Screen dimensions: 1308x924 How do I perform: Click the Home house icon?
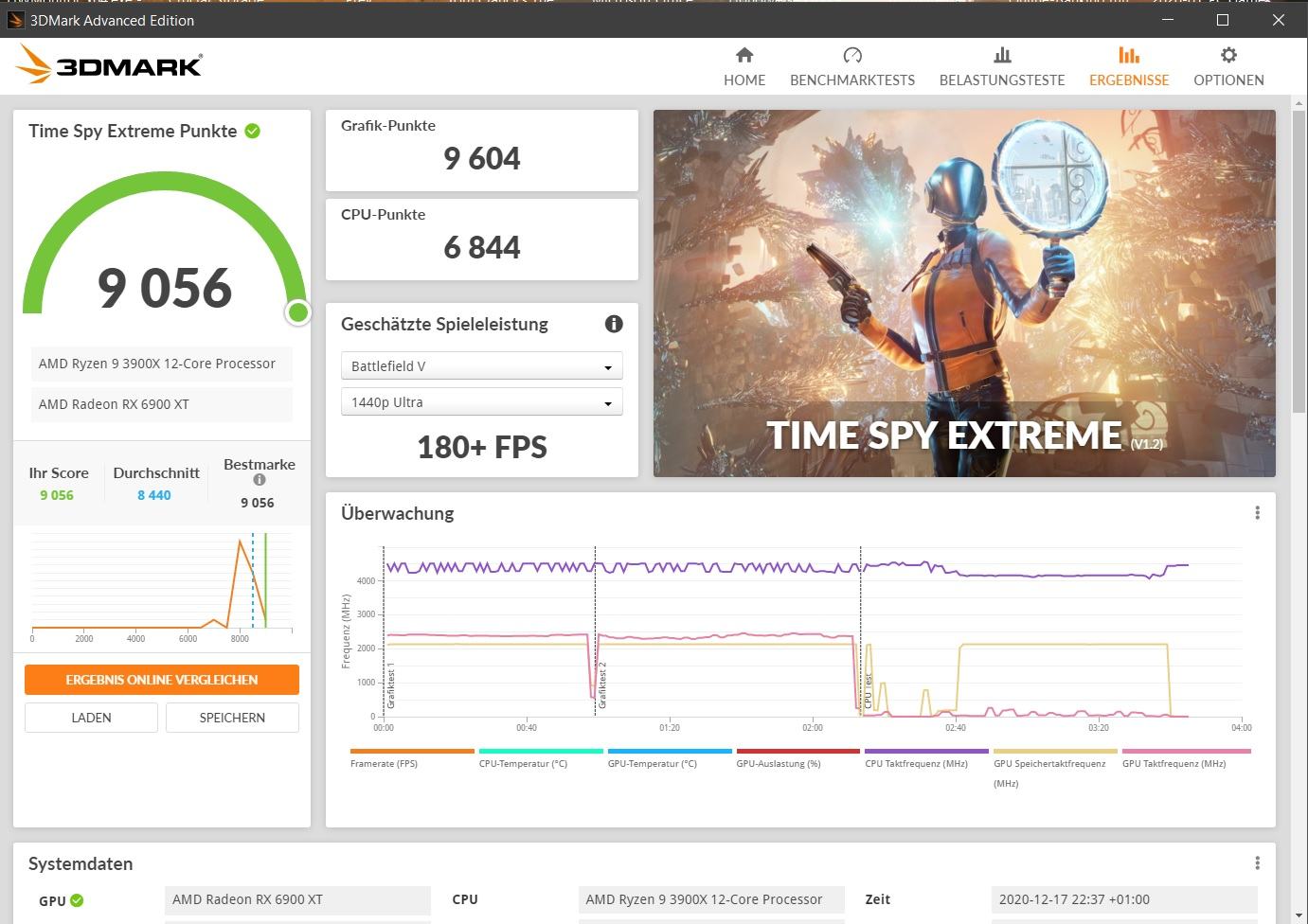[x=744, y=55]
